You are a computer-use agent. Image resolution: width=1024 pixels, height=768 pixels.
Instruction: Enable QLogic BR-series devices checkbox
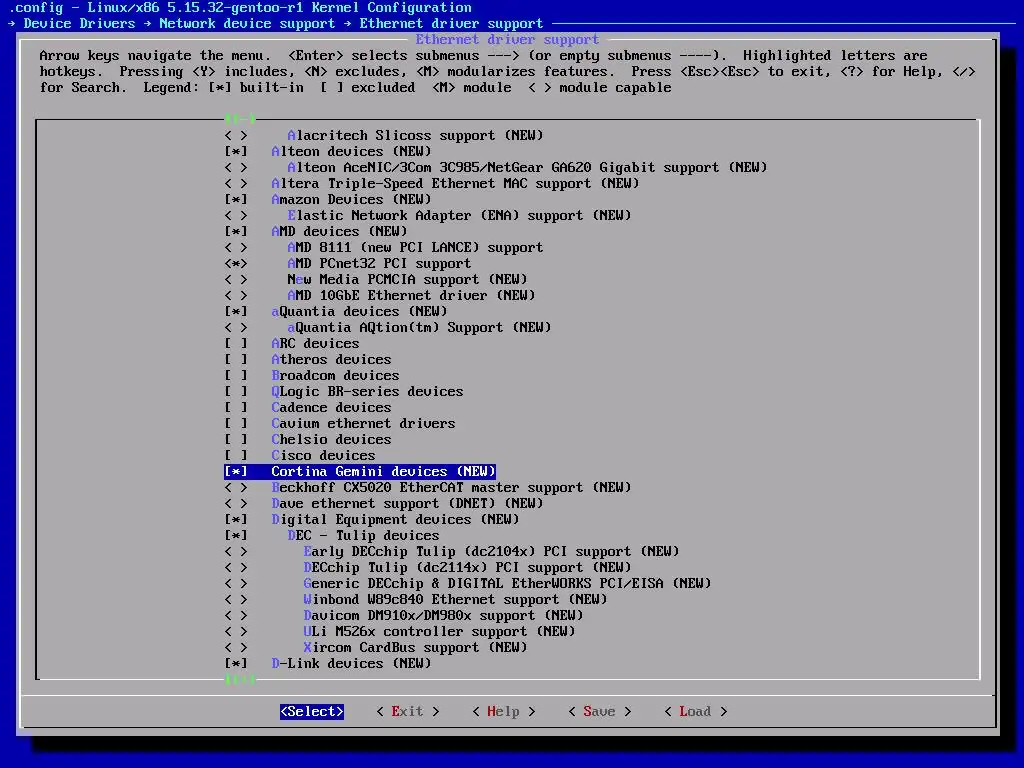[x=236, y=391]
